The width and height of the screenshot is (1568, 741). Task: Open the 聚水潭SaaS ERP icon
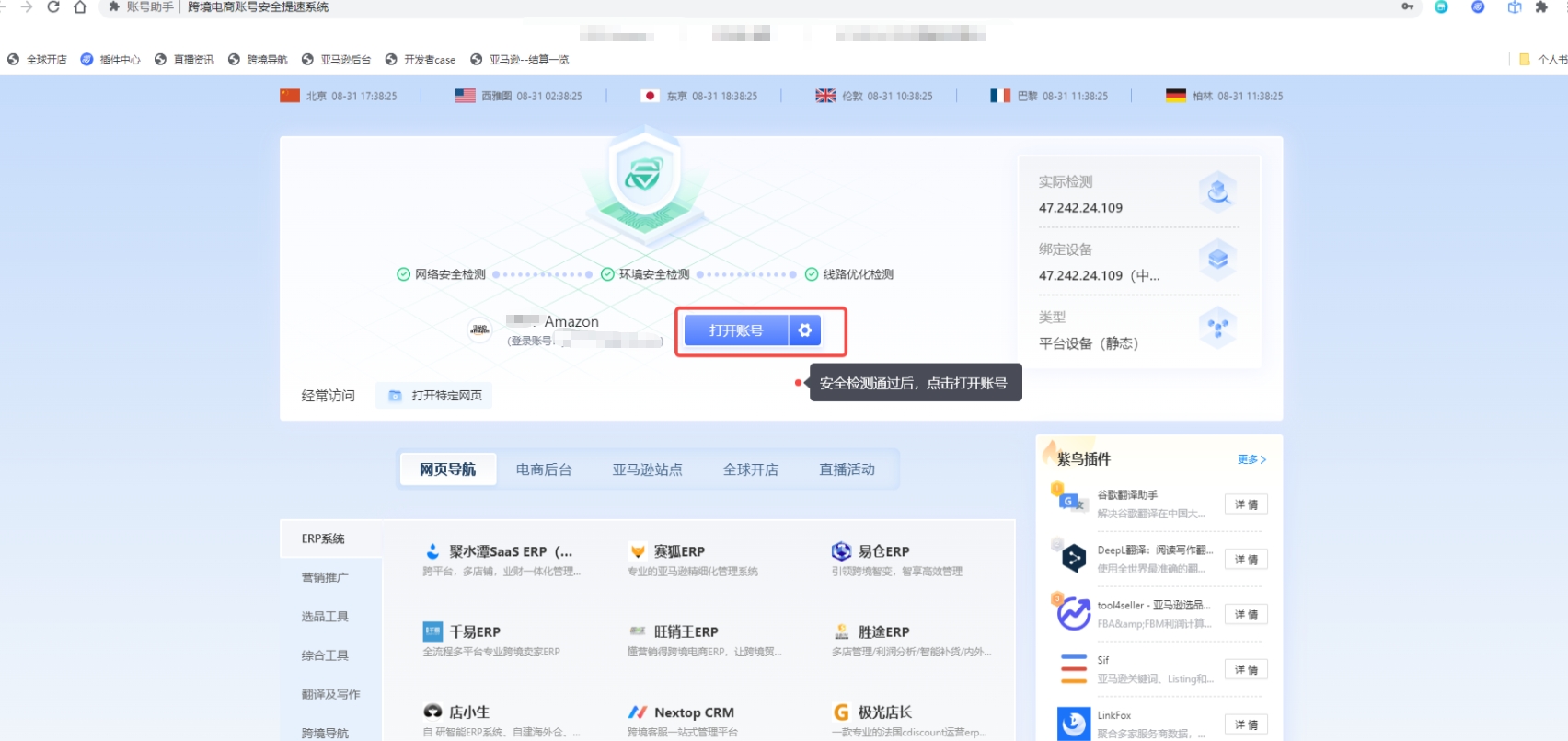[x=432, y=551]
